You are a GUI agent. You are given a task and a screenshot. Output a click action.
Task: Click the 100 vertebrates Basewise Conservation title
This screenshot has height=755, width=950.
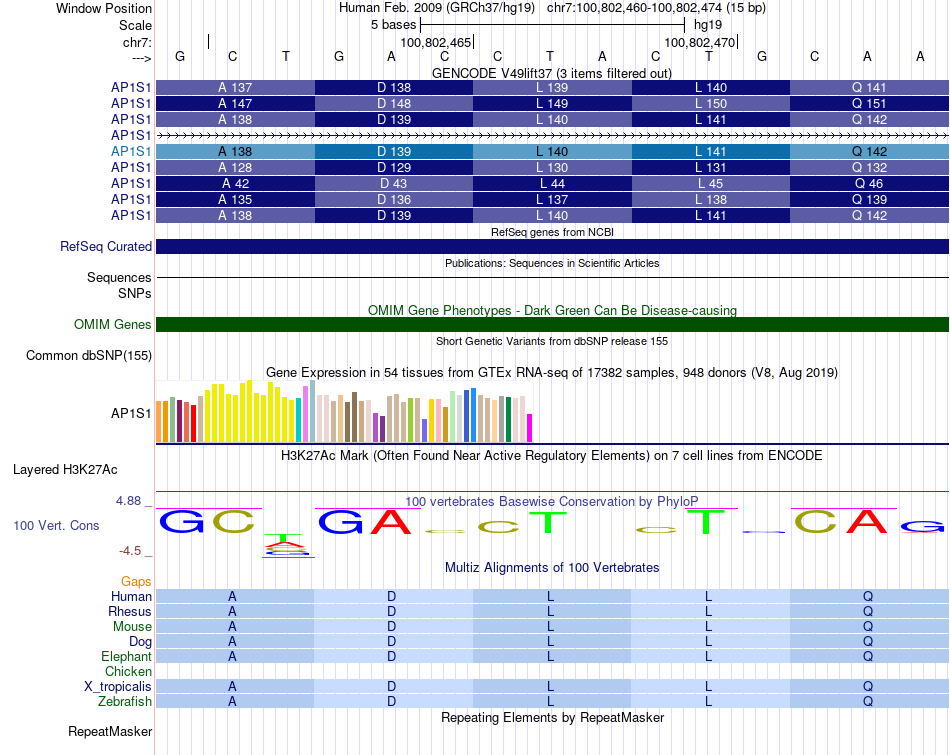551,502
